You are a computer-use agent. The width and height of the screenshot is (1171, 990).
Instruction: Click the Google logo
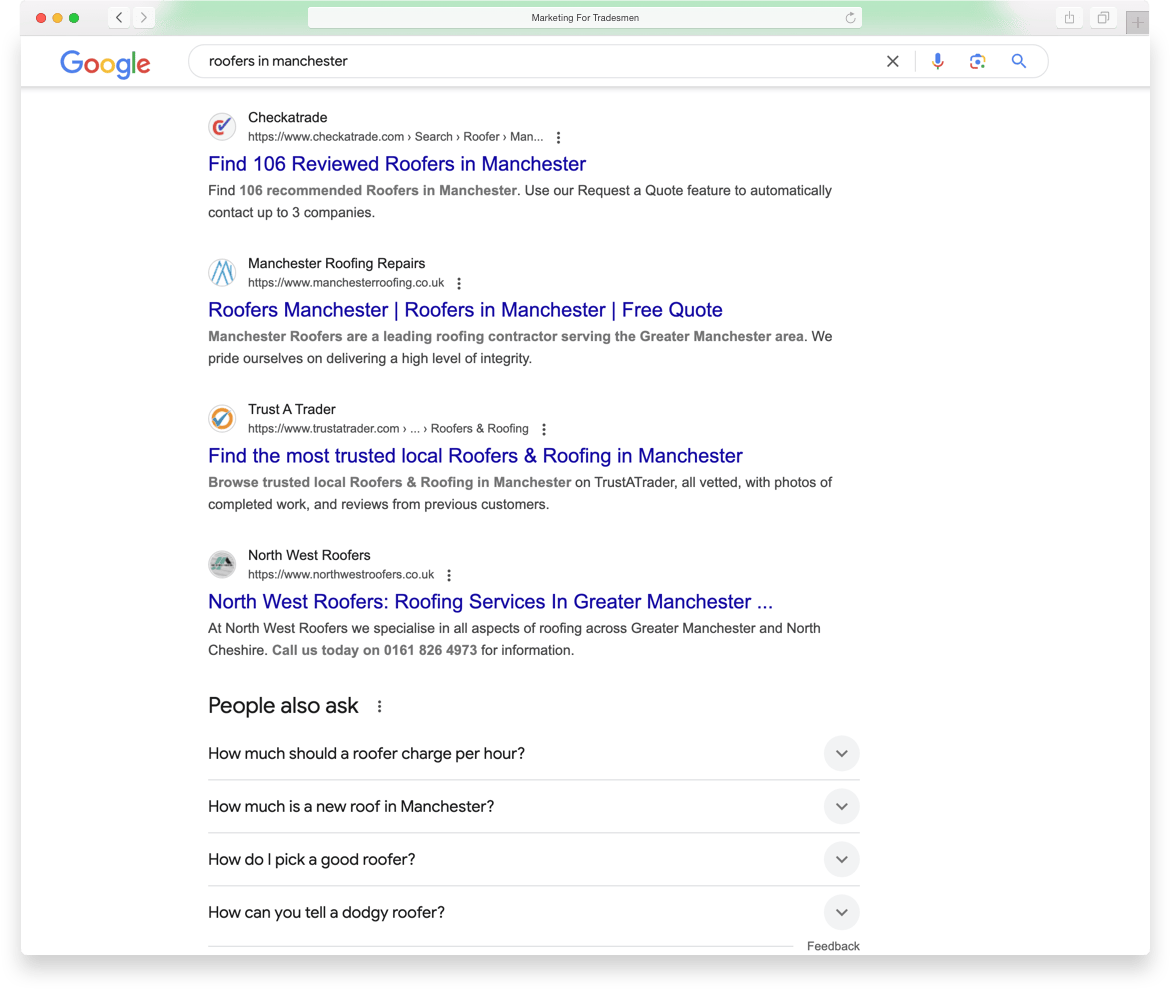click(x=105, y=63)
